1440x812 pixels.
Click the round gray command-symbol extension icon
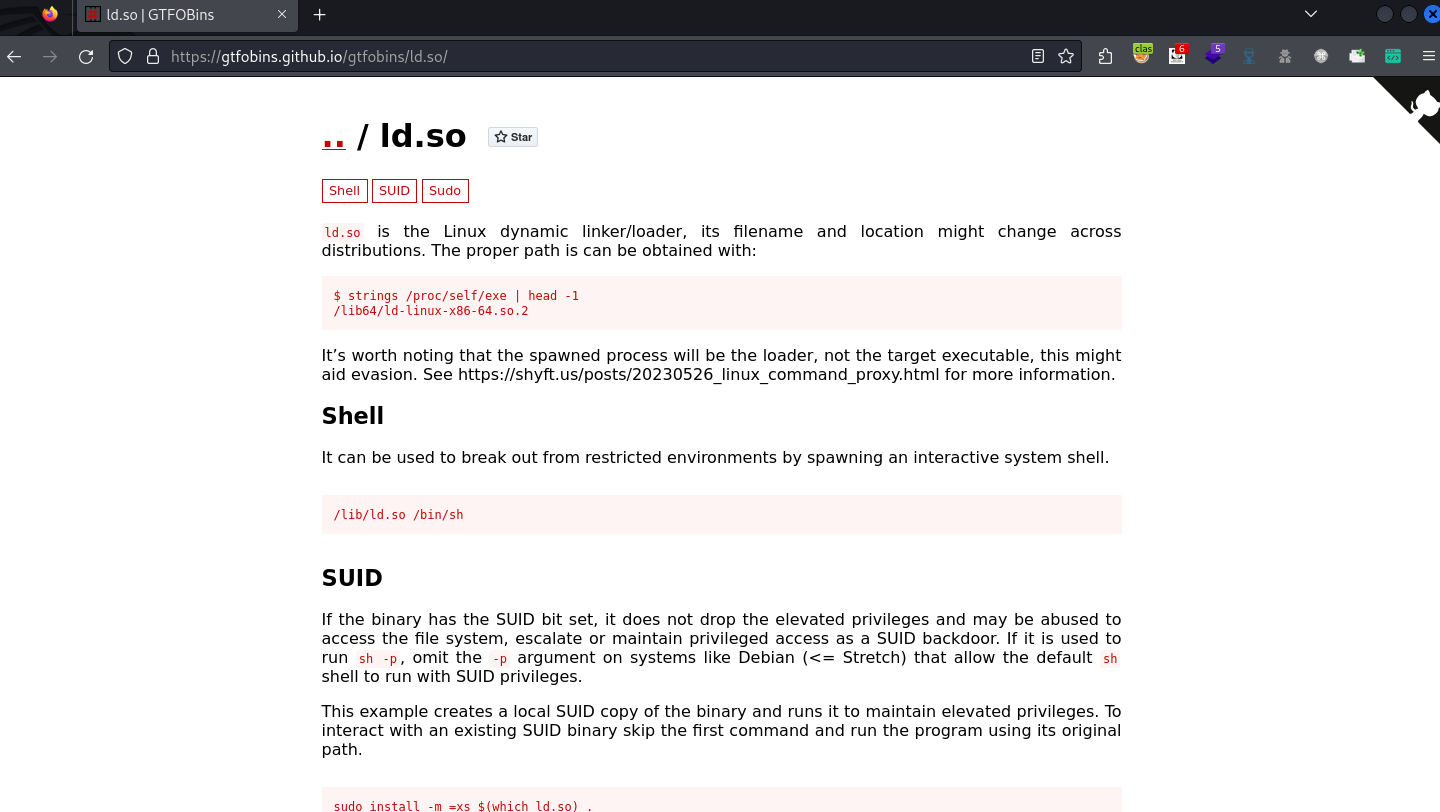(x=1321, y=57)
